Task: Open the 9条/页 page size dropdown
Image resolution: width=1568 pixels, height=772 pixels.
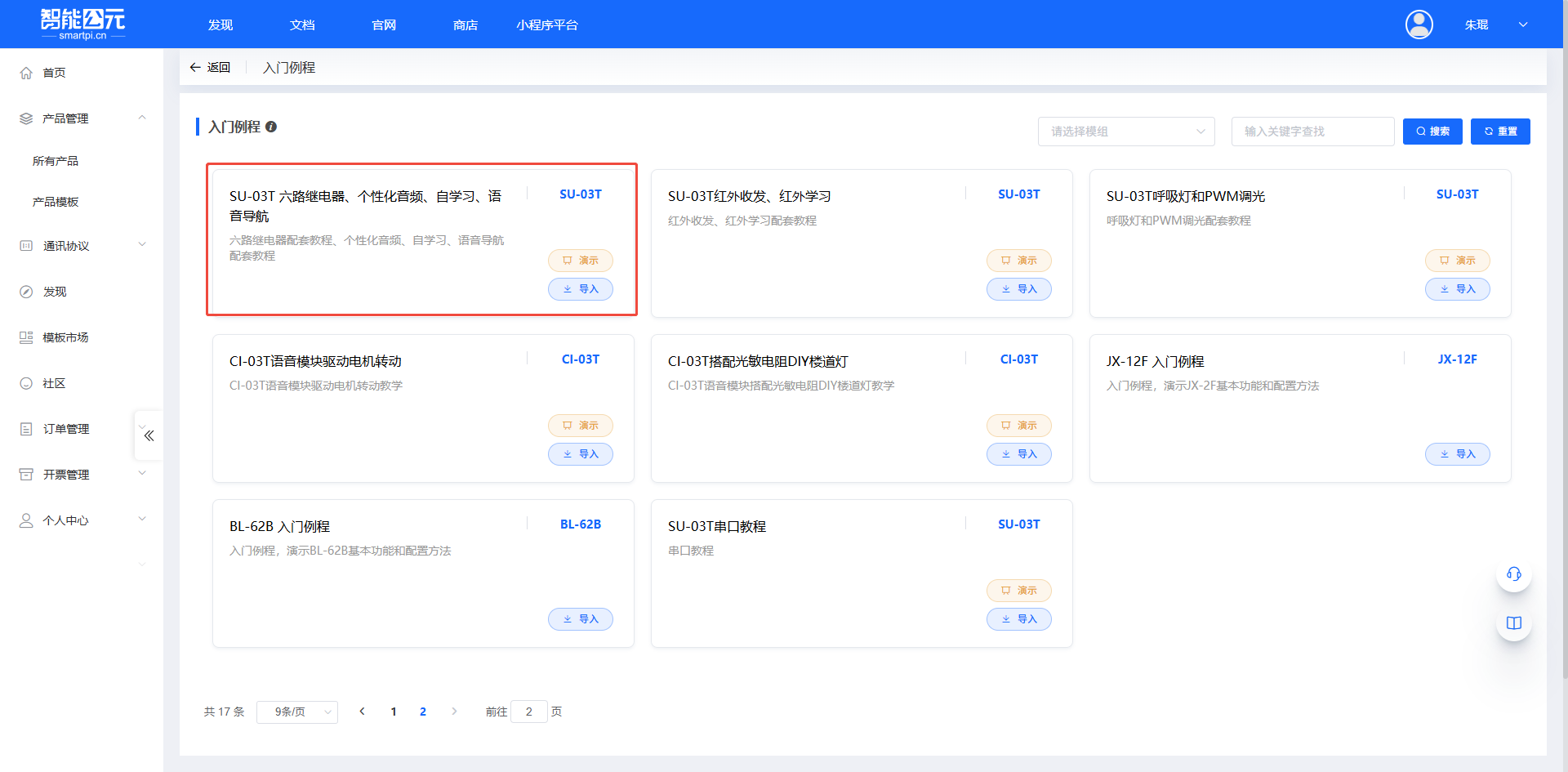Action: 296,712
